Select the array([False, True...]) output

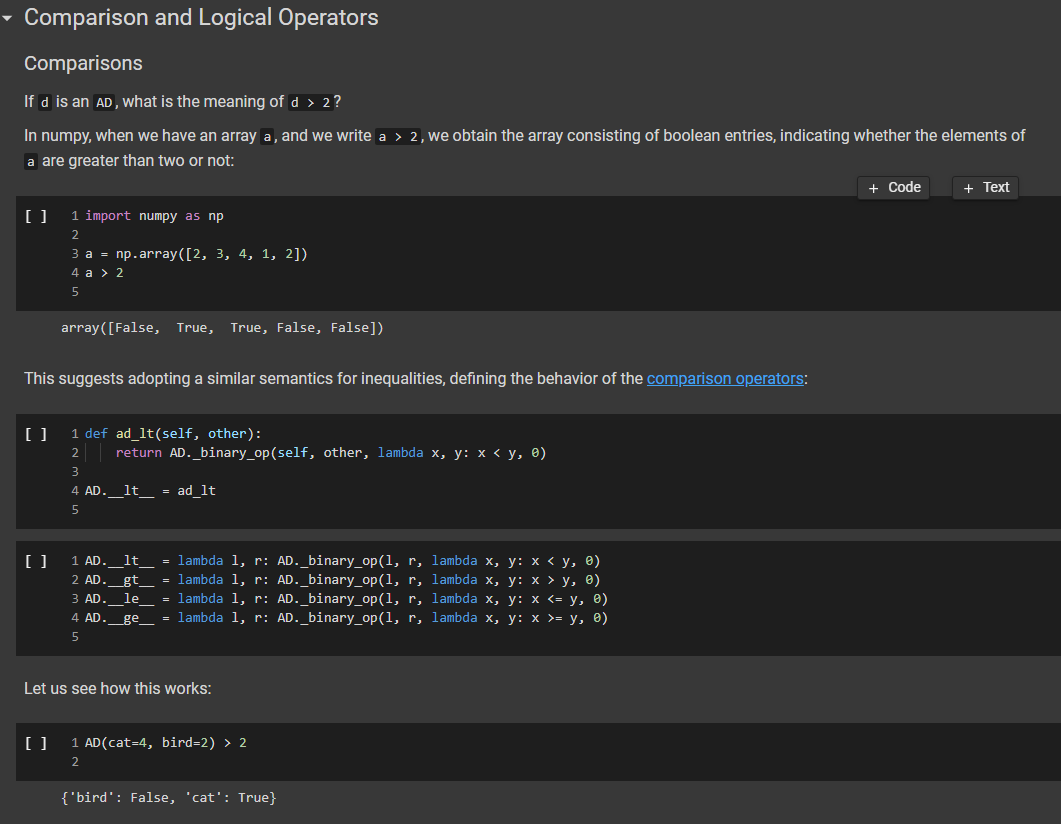(222, 328)
